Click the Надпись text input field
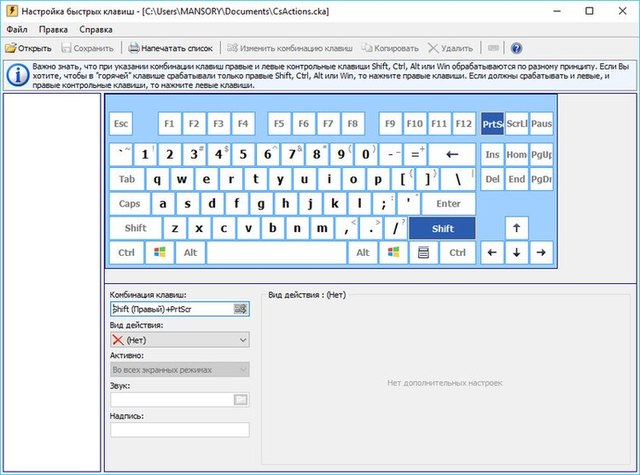Viewport: 640px width, 475px height. pos(180,430)
